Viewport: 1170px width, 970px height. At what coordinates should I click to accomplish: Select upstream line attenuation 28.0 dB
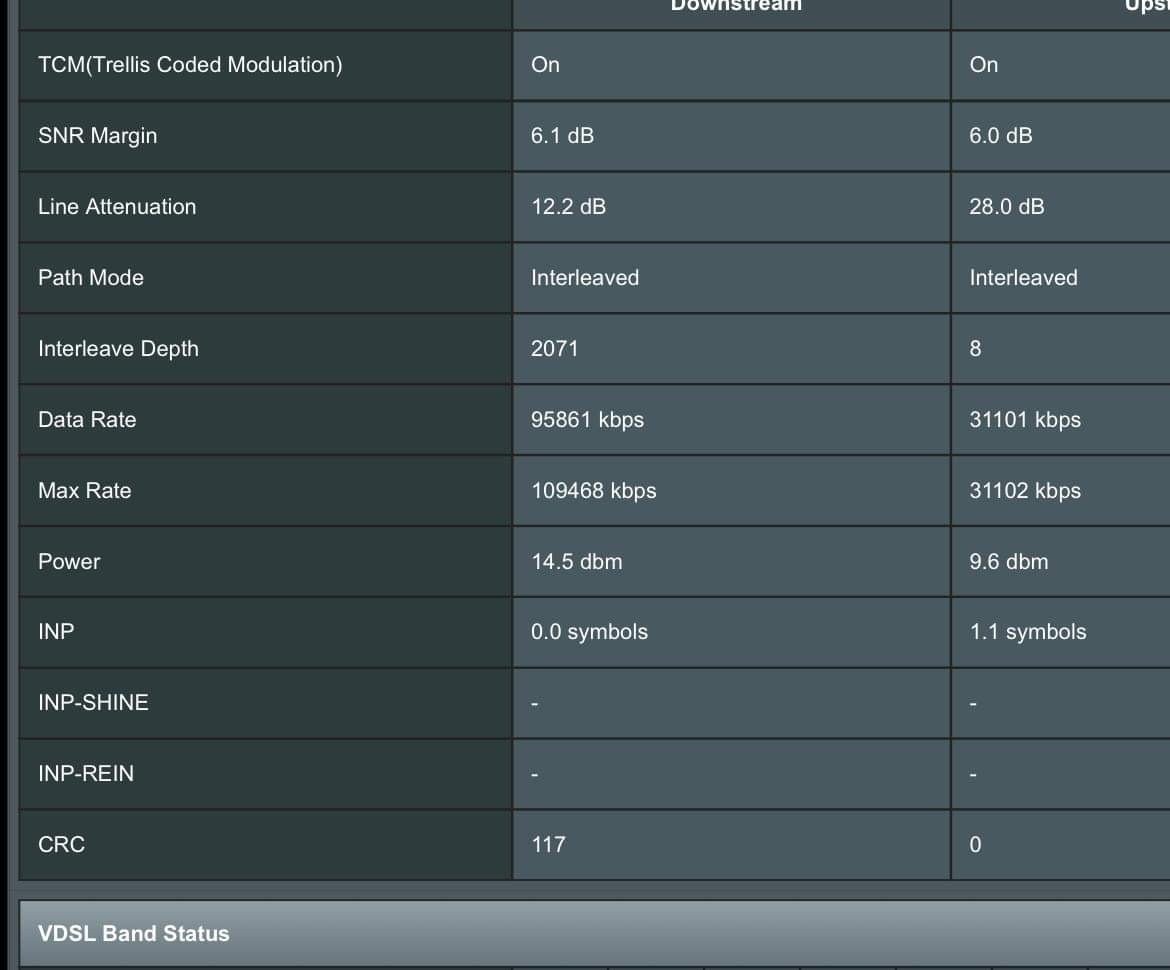tap(1006, 207)
